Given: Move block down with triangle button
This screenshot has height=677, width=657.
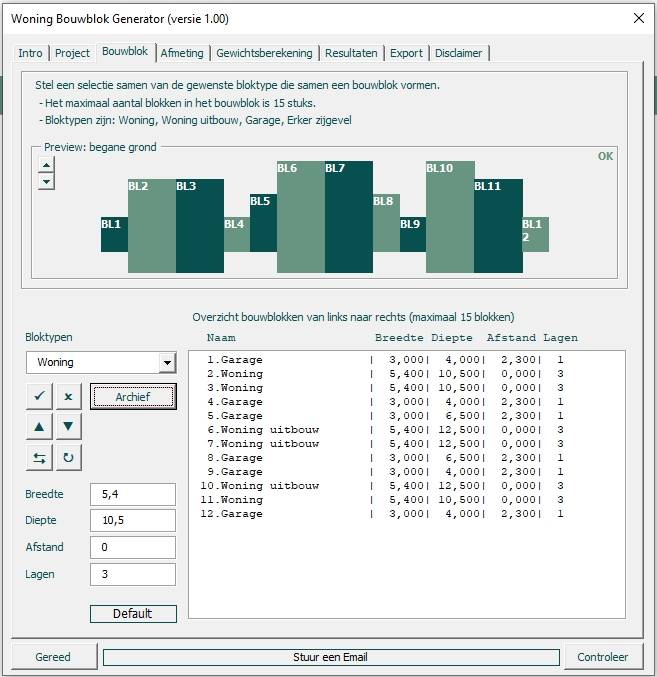Looking at the screenshot, I should (x=68, y=427).
